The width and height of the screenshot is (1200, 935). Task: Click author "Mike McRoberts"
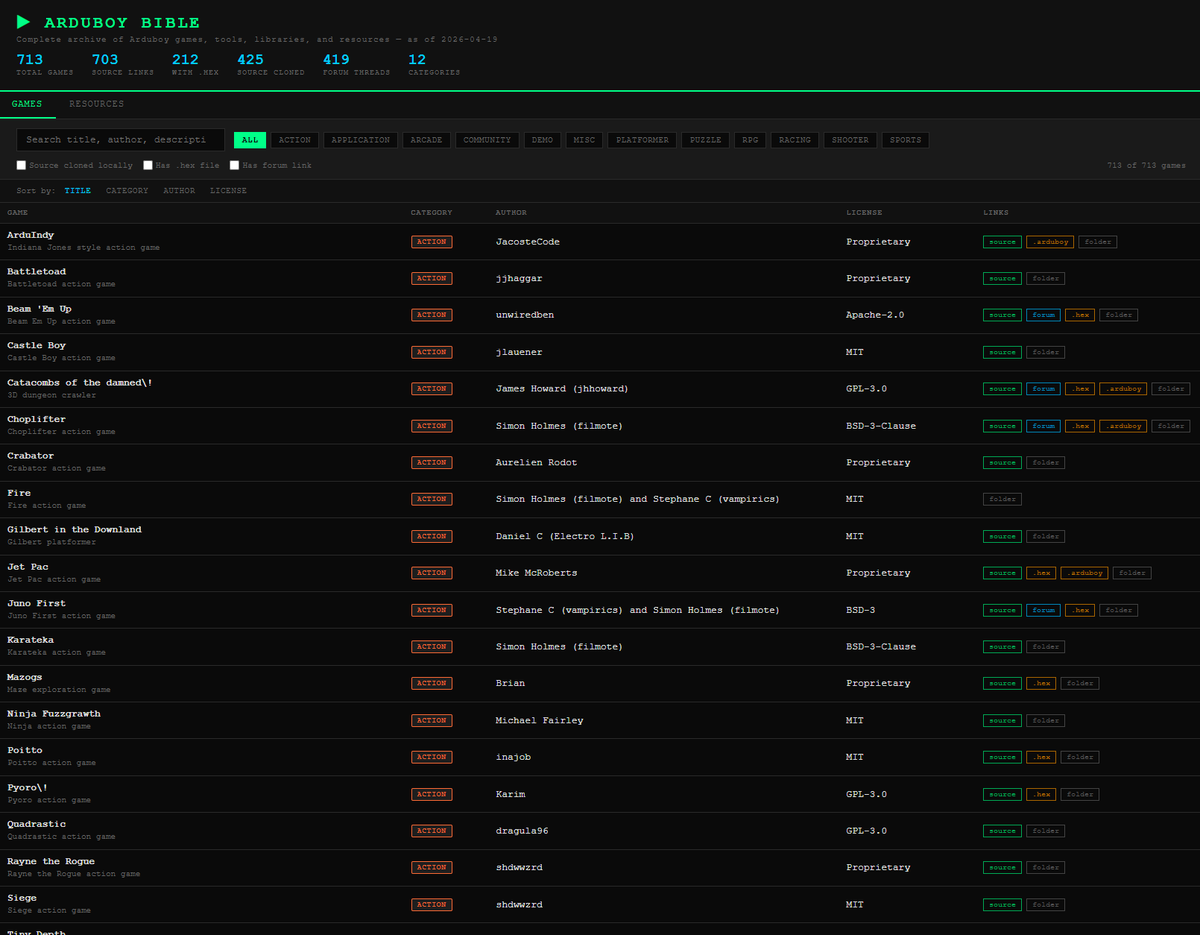pyautogui.click(x=536, y=573)
